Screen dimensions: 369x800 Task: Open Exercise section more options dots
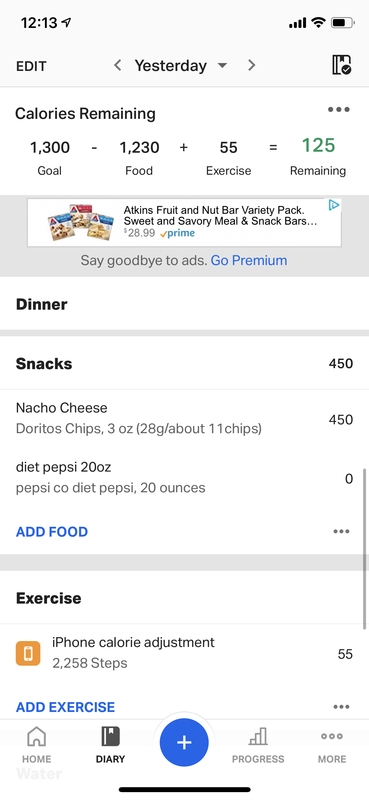(341, 707)
